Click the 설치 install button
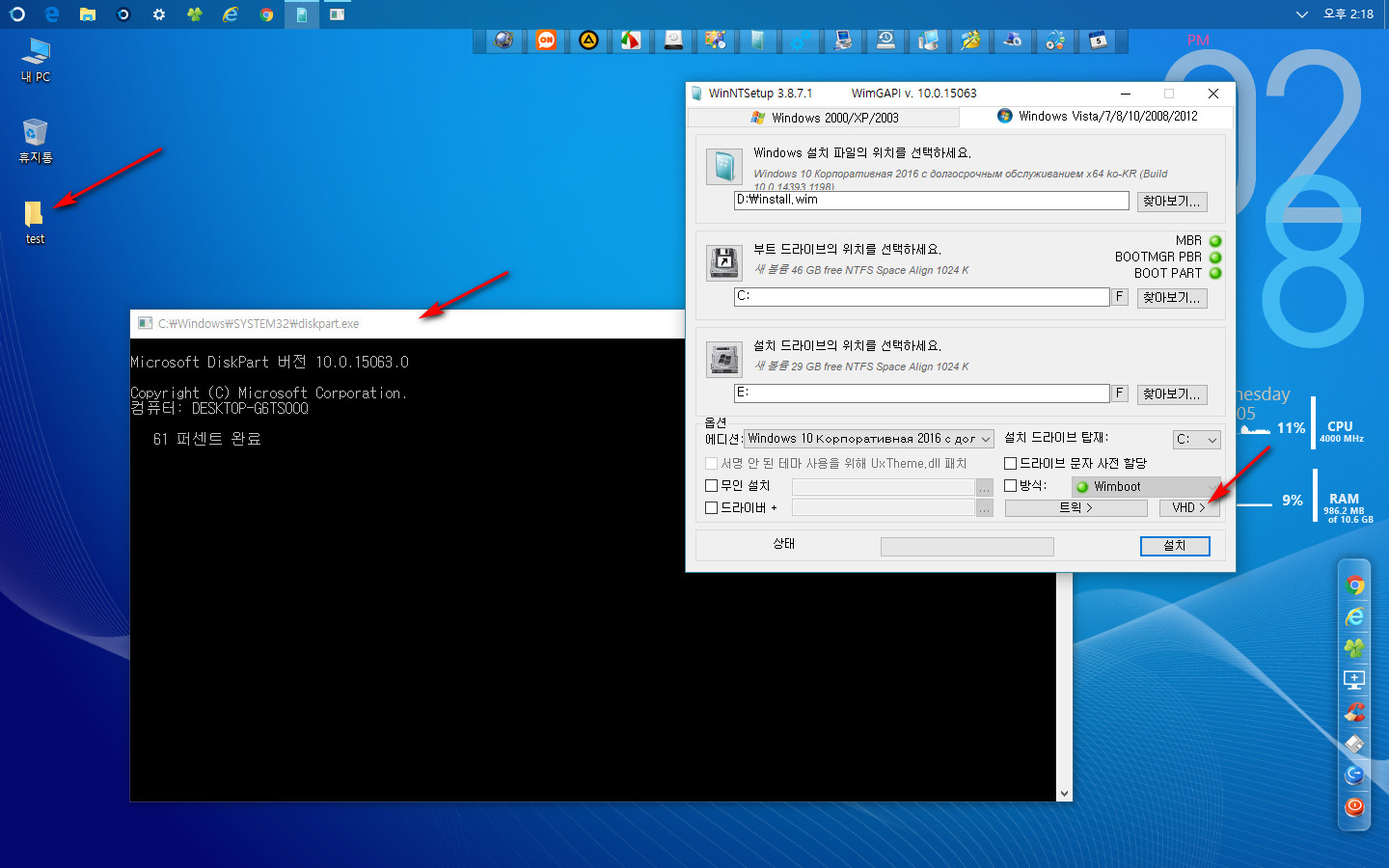Image resolution: width=1389 pixels, height=868 pixels. [1175, 546]
